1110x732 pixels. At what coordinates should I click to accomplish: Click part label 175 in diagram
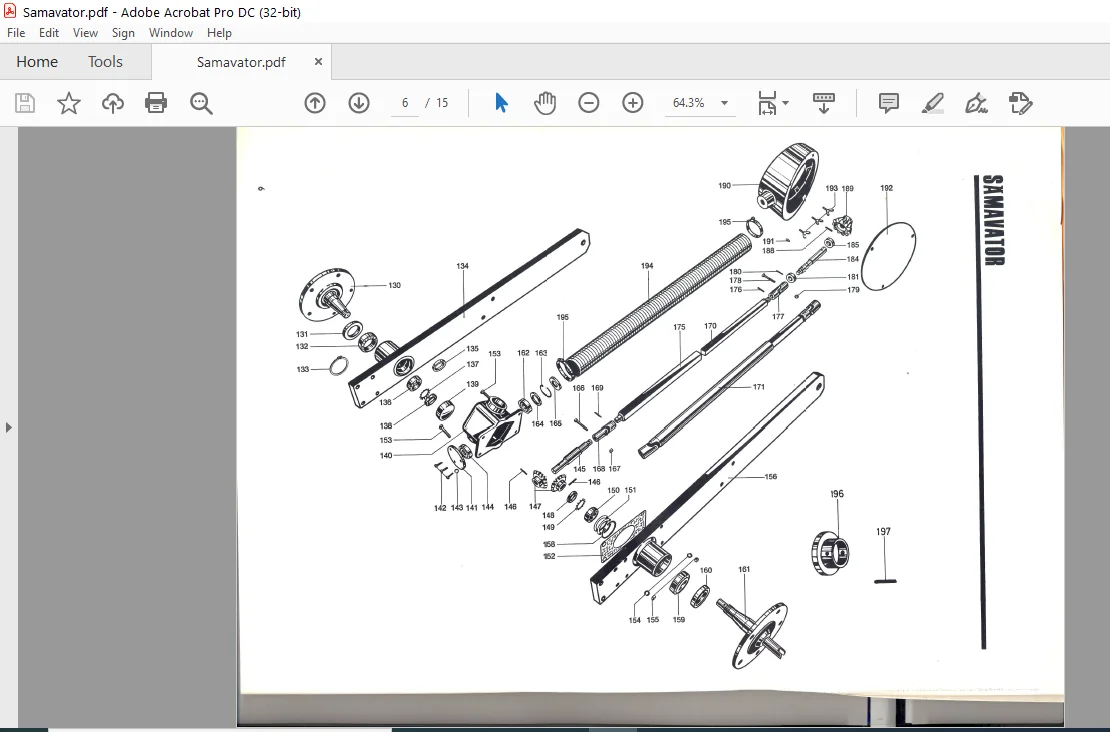click(x=679, y=327)
